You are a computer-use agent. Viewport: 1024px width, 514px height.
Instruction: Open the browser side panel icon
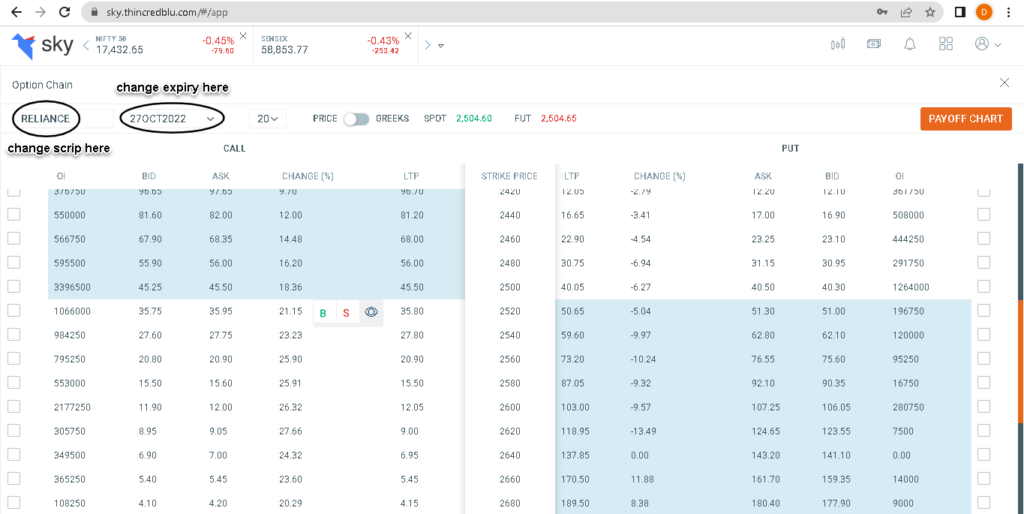coord(959,12)
